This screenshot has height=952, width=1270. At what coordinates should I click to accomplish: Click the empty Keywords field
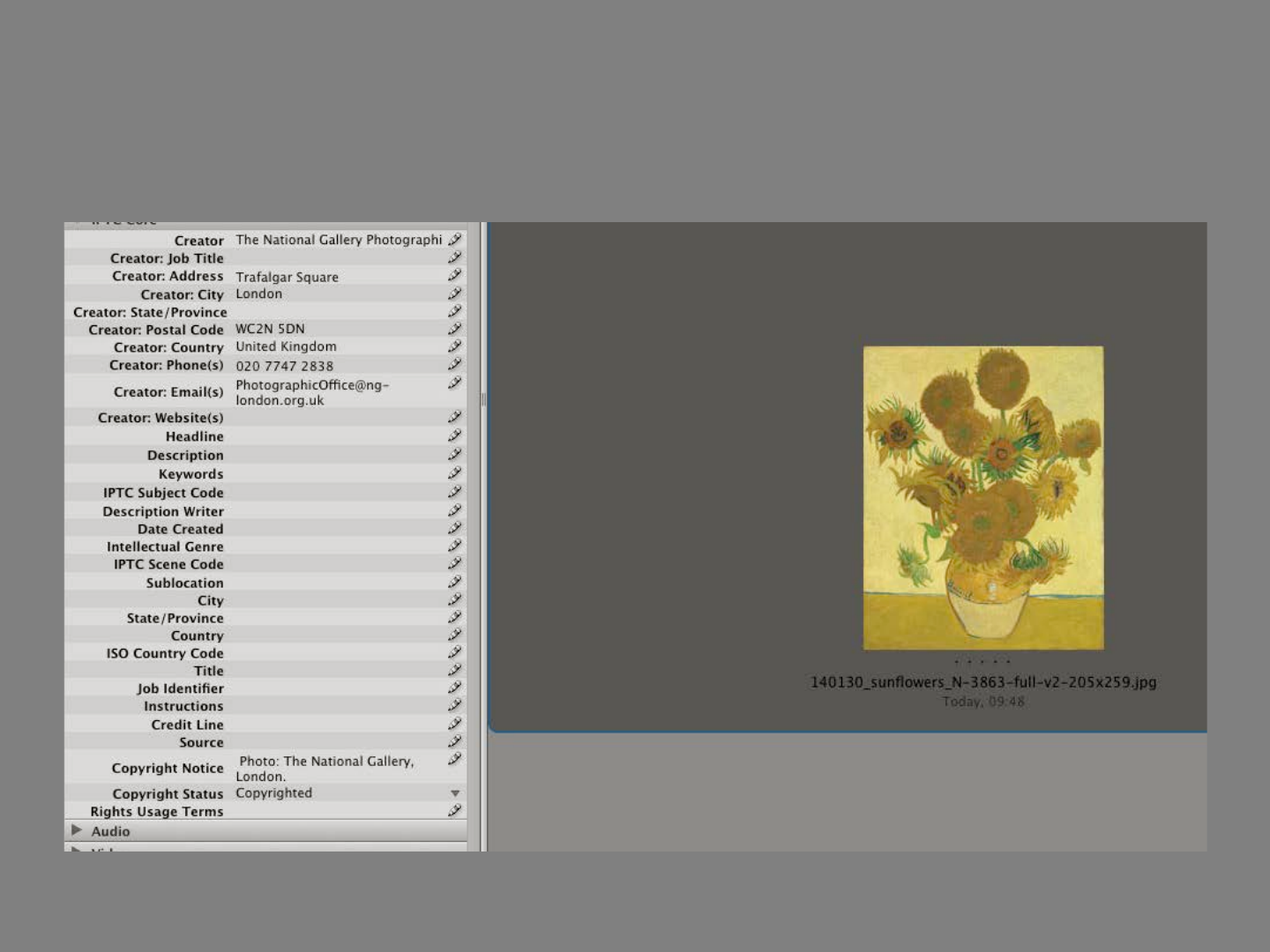339,473
